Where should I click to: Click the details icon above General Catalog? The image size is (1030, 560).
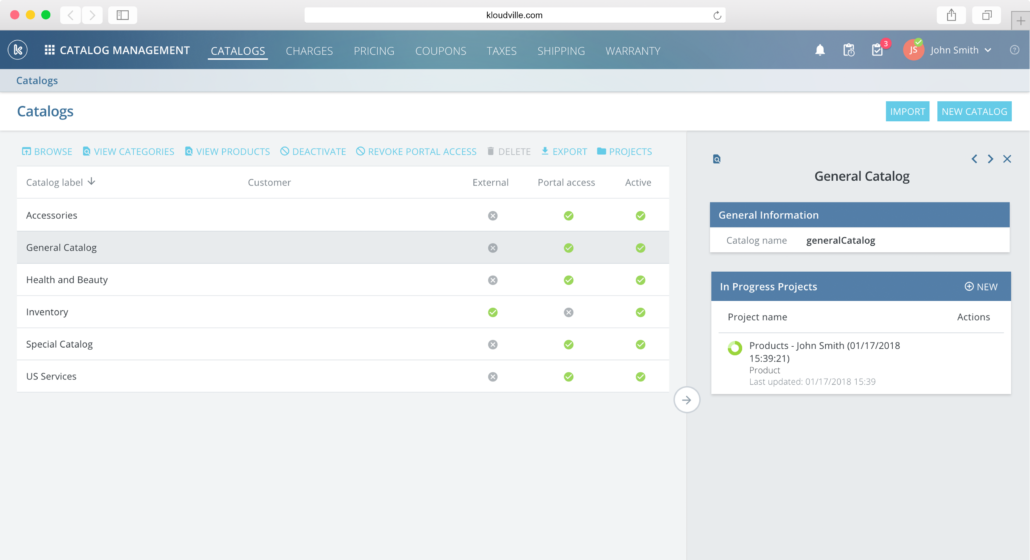(717, 159)
